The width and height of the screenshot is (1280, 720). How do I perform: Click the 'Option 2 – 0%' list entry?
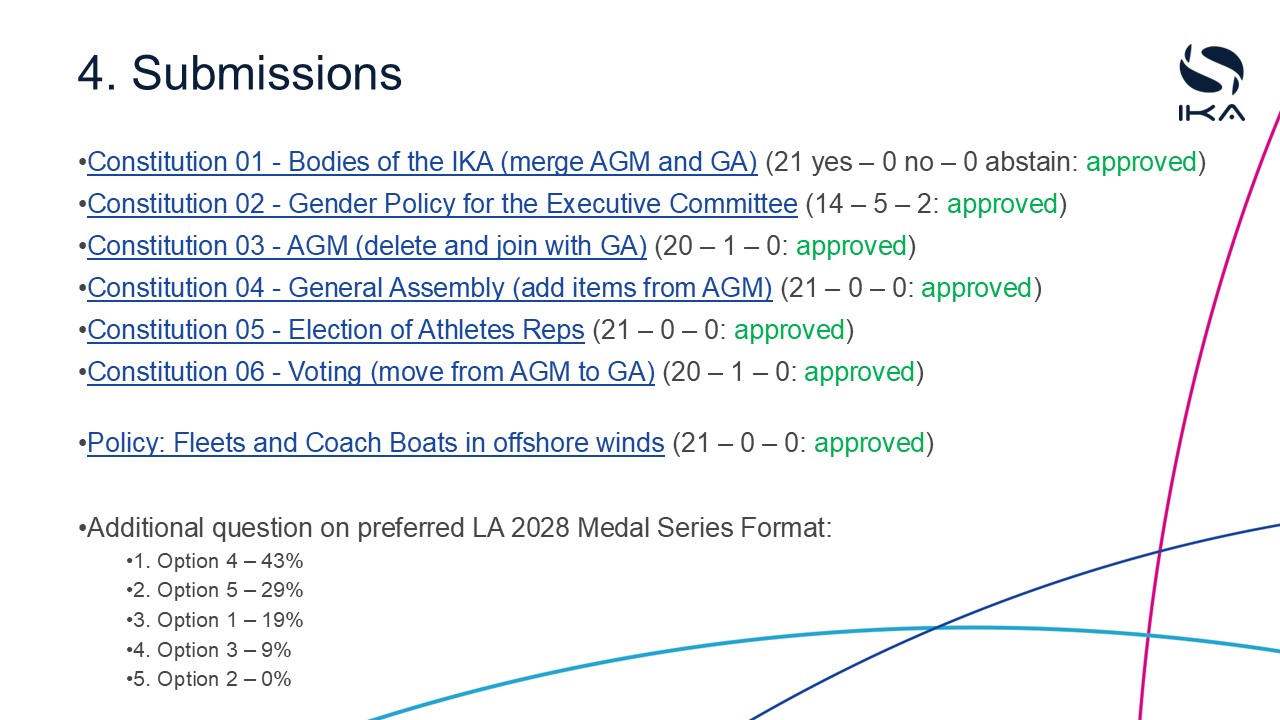[212, 679]
